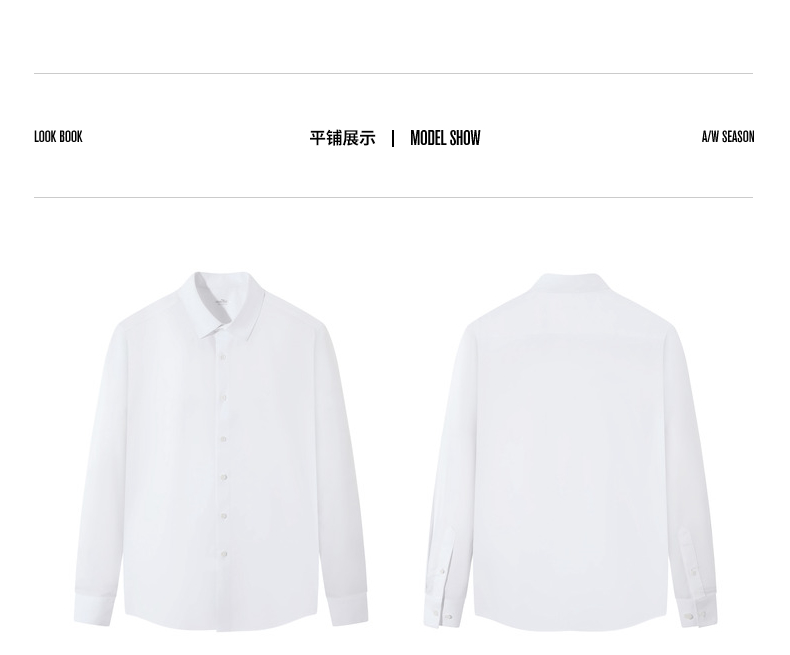Click the left sleeve cuff of the front shirt
The height and width of the screenshot is (655, 790).
point(93,610)
